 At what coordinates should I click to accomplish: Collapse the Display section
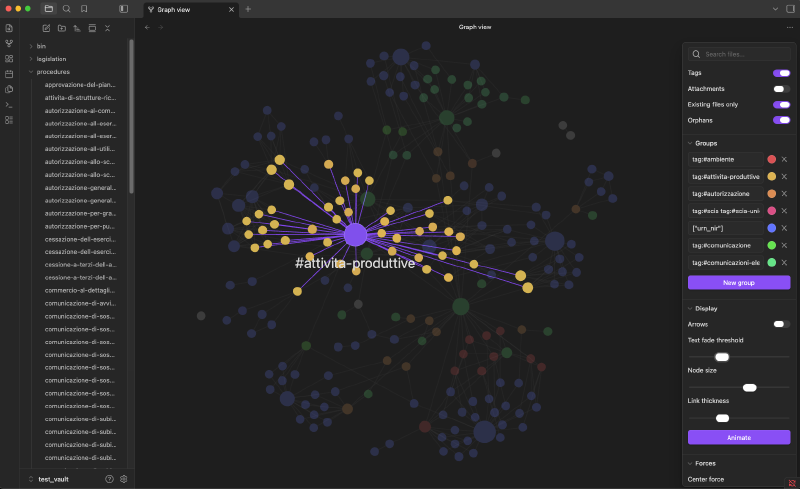tap(706, 308)
